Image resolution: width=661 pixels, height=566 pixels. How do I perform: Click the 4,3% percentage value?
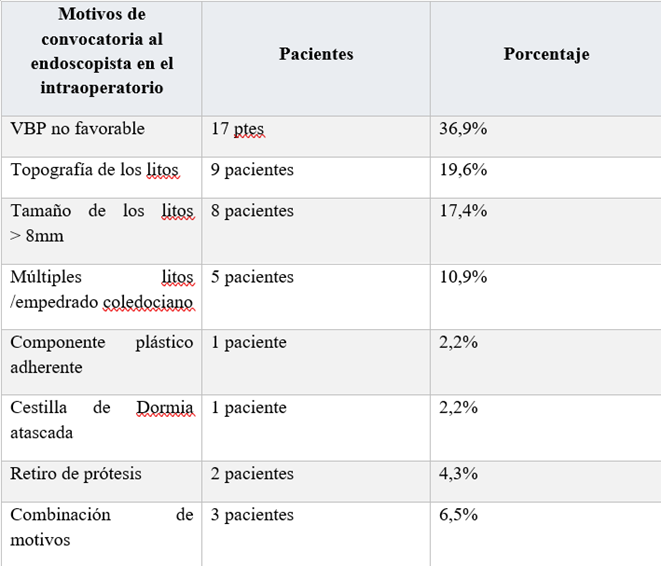tap(459, 474)
